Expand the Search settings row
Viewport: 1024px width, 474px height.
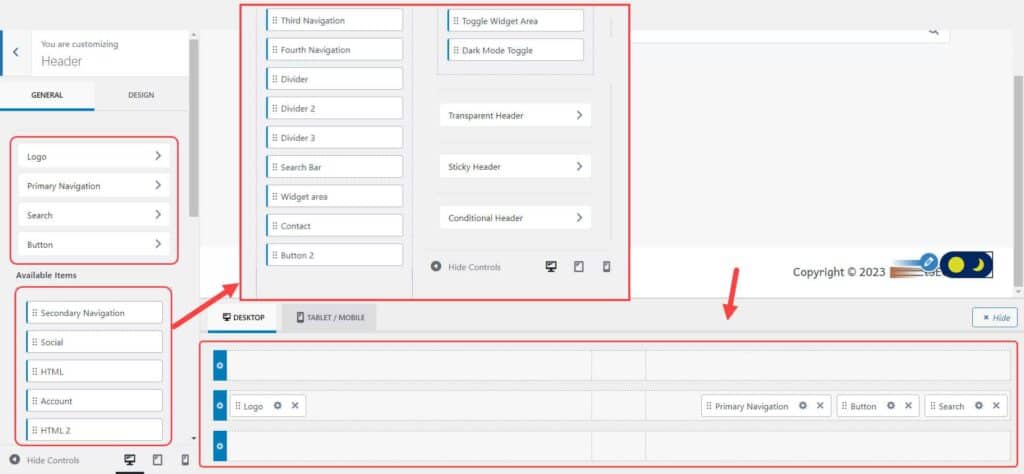(94, 215)
